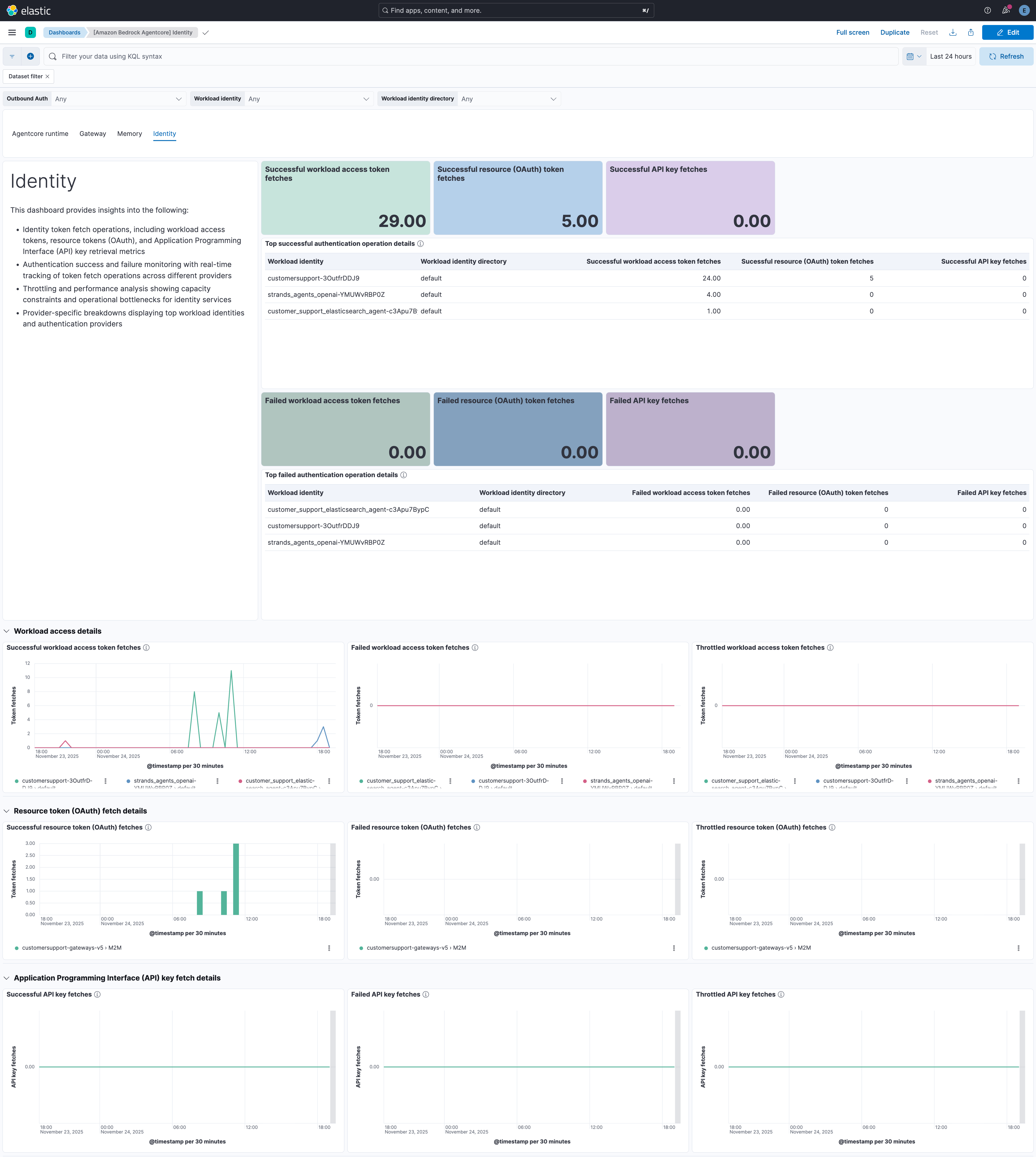This screenshot has width=1036, height=1157.
Task: Click info icon beside Top successful authentication details
Action: [421, 244]
